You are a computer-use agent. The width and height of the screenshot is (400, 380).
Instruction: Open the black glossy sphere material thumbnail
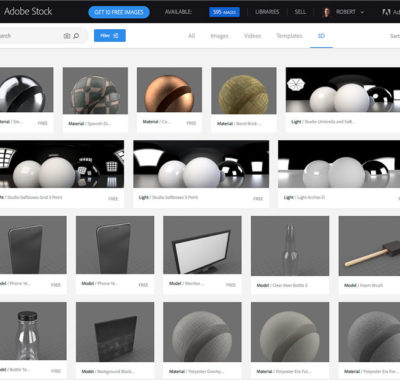point(27,90)
